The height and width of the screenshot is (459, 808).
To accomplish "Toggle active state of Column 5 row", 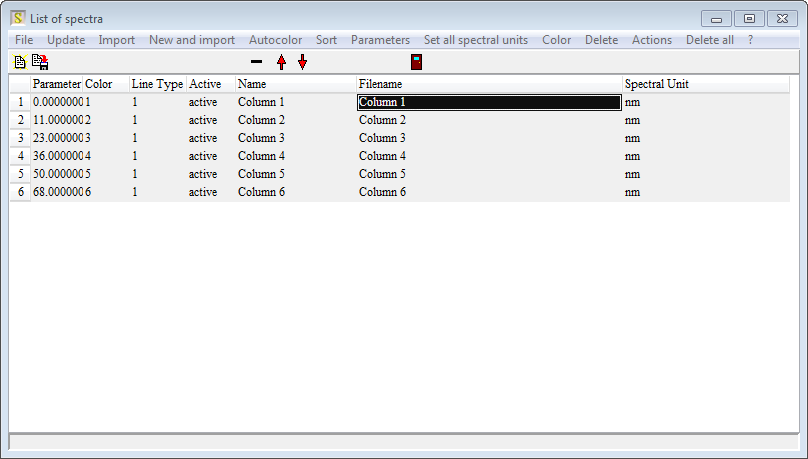I will pyautogui.click(x=203, y=174).
